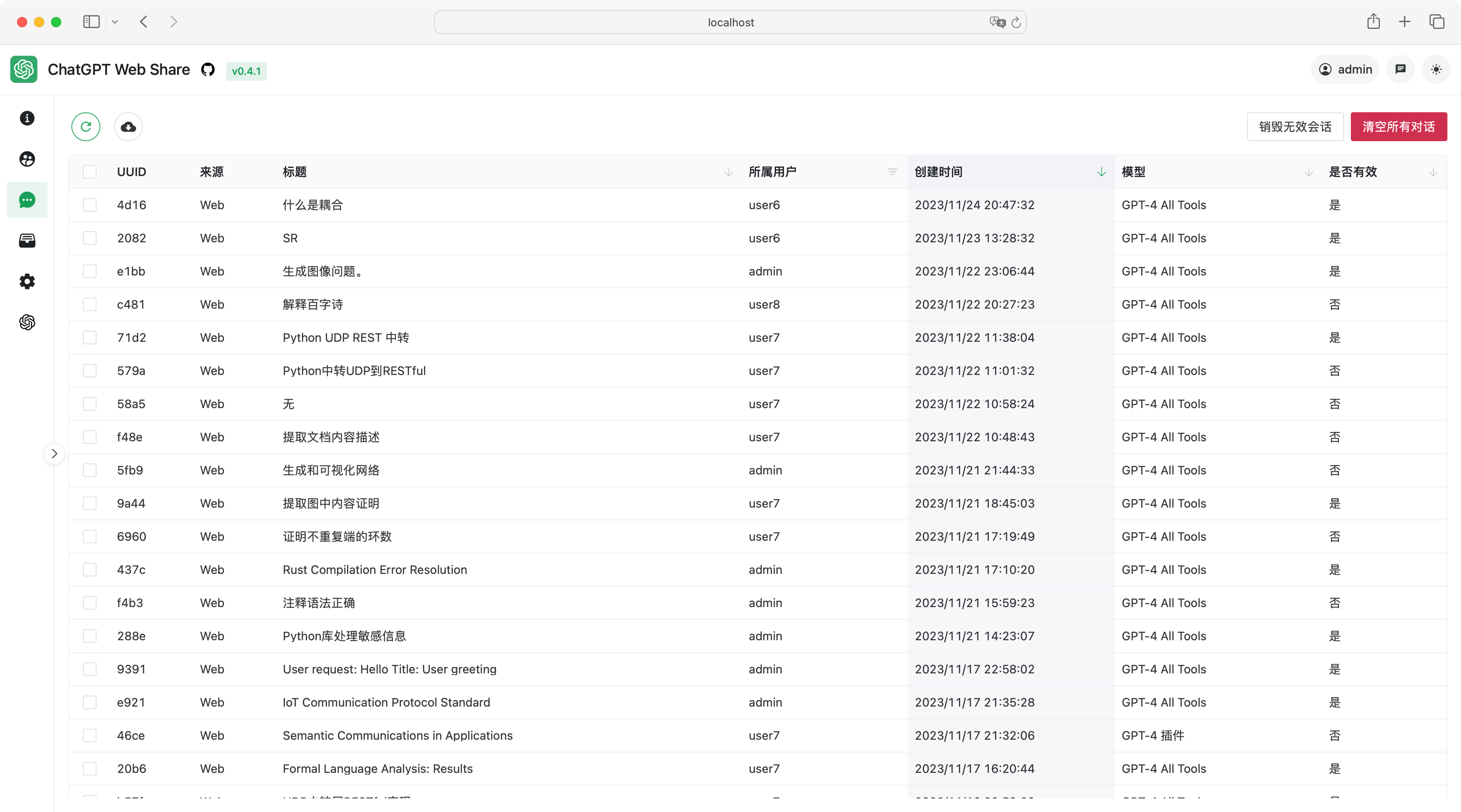Screen dimensions: 1461x812
Task: Select all rows with header checkbox
Action: [x=90, y=172]
